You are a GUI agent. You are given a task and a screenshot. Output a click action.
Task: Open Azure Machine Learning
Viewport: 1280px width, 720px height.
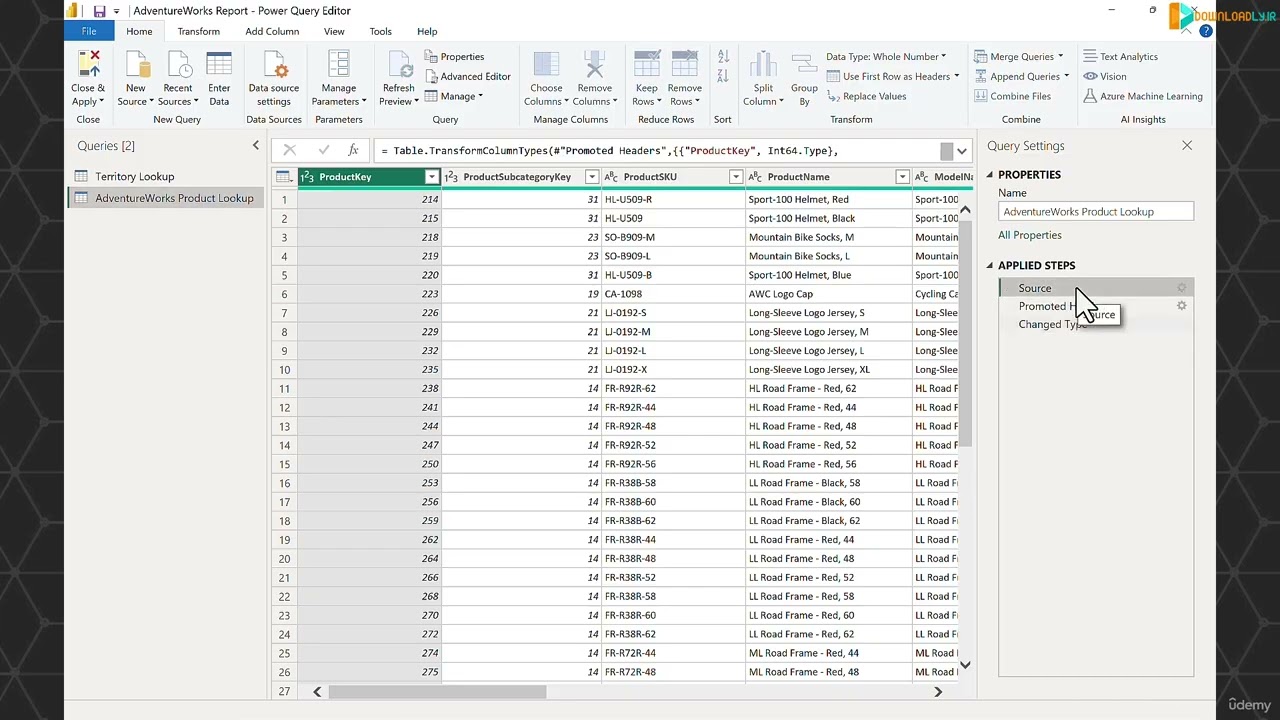1144,96
